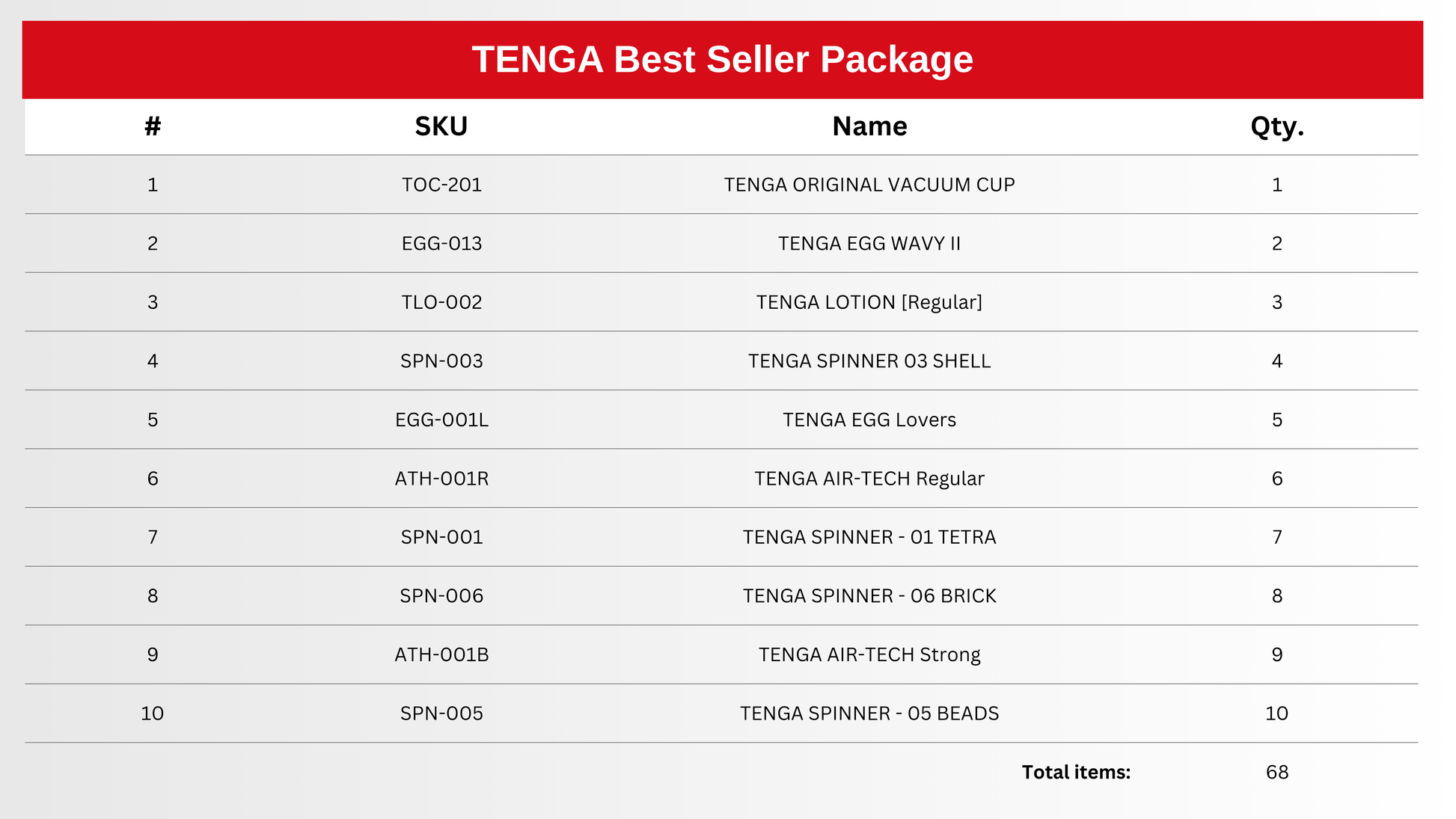The height and width of the screenshot is (819, 1456).
Task: Click the Qty. column header
Action: (1276, 126)
